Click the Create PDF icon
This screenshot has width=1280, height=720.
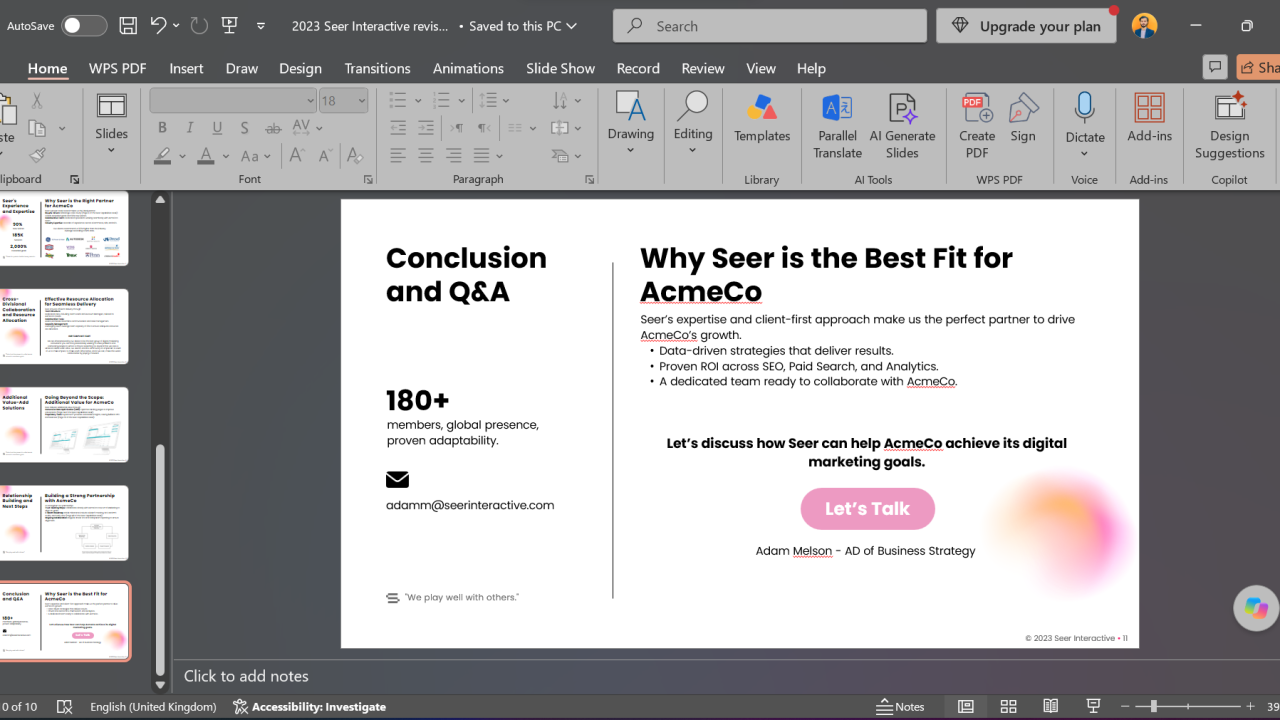point(977,108)
